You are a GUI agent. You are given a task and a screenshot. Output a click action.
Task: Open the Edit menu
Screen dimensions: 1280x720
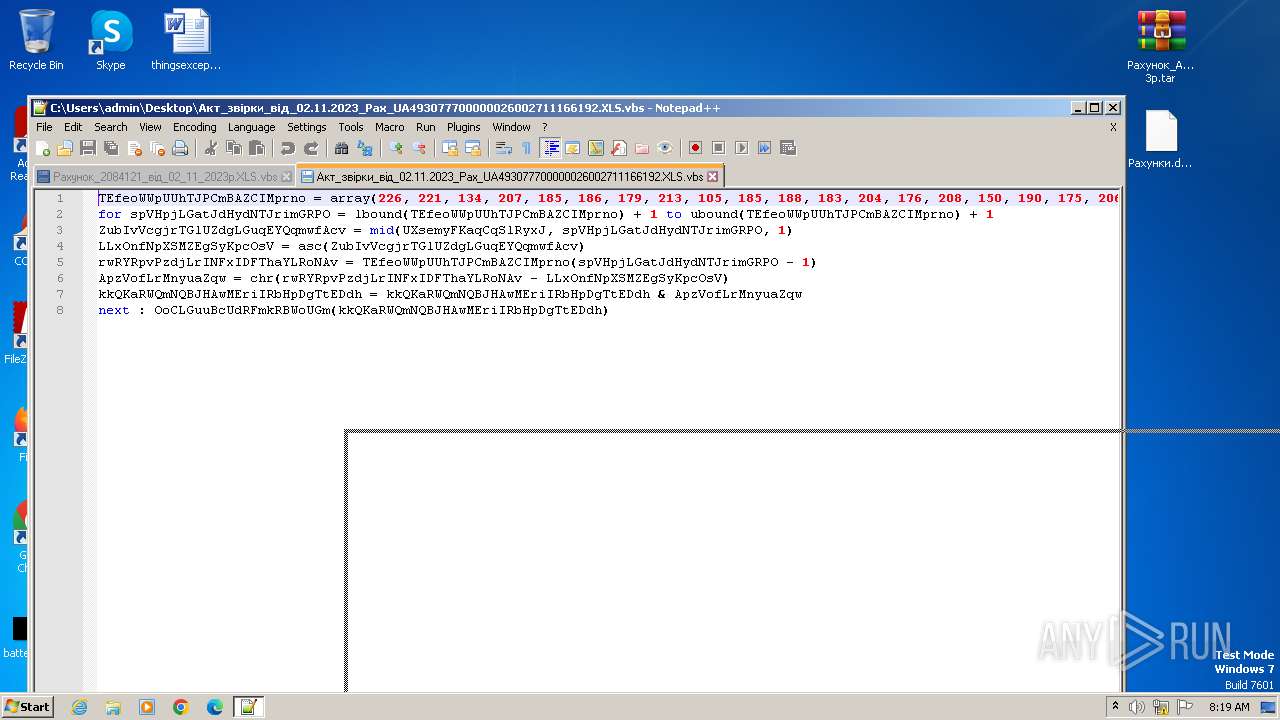(x=73, y=127)
